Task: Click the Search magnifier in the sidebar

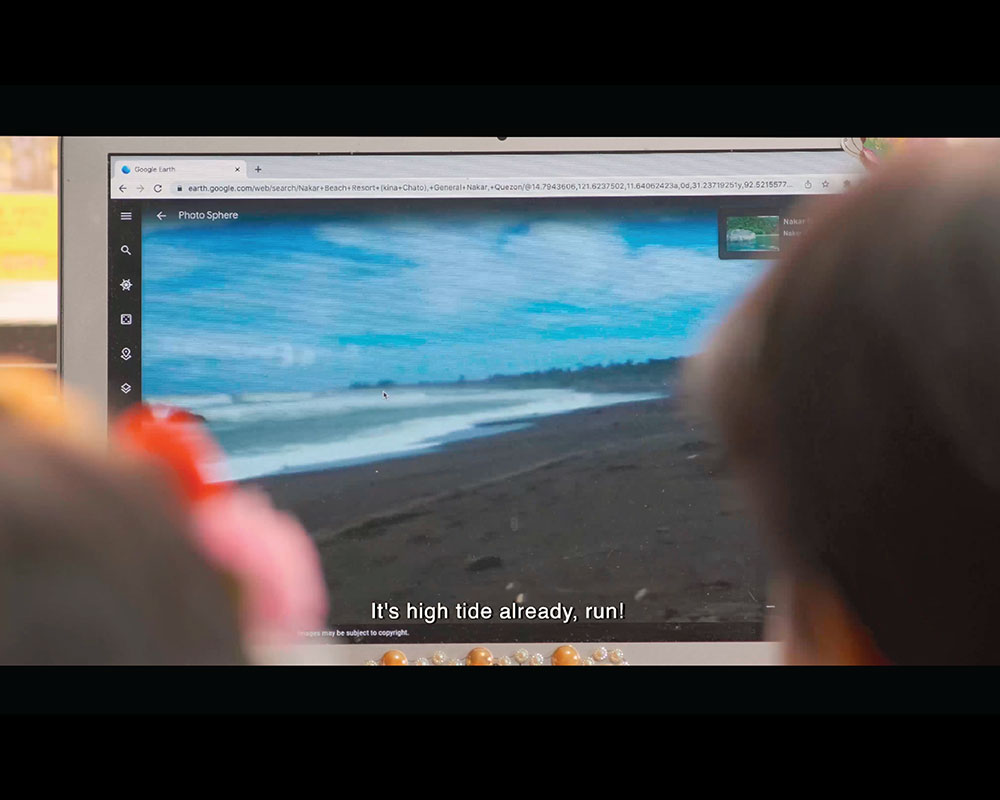Action: (x=126, y=250)
